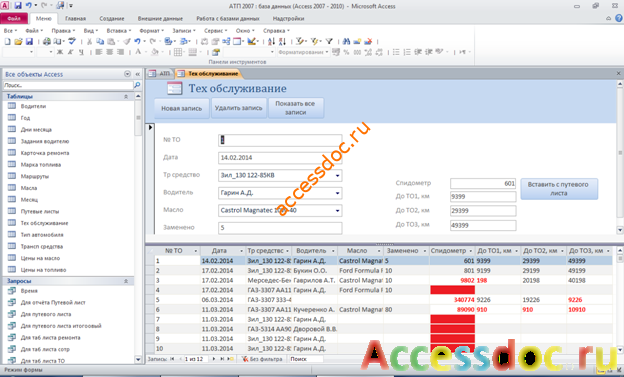Image resolution: width=624 pixels, height=377 pixels.
Task: Open the Водители table in navigation pane
Action: click(x=33, y=106)
